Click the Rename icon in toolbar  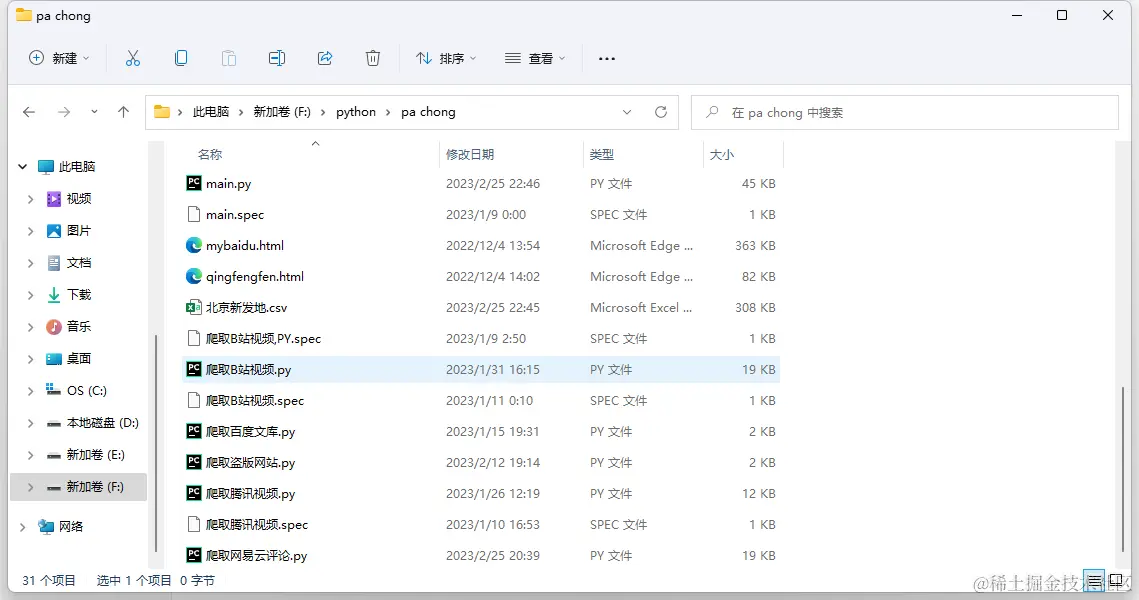(277, 58)
